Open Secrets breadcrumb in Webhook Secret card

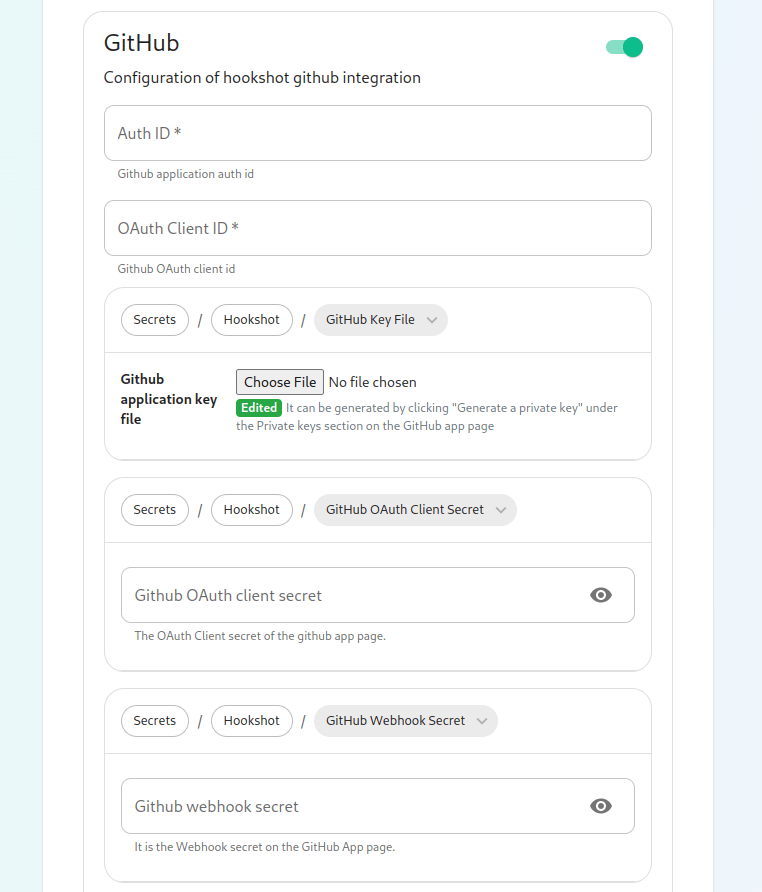point(155,721)
